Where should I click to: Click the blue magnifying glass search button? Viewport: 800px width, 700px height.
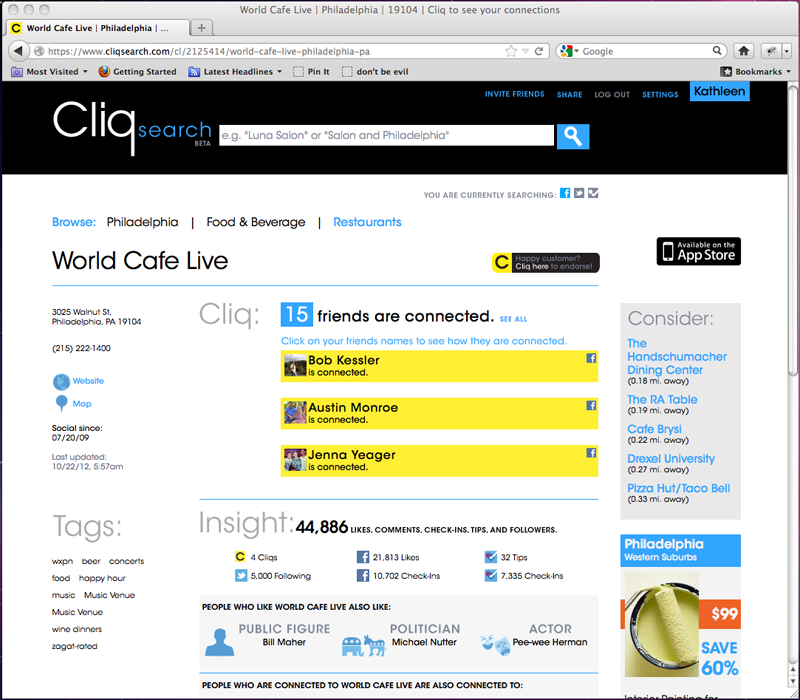(x=572, y=135)
